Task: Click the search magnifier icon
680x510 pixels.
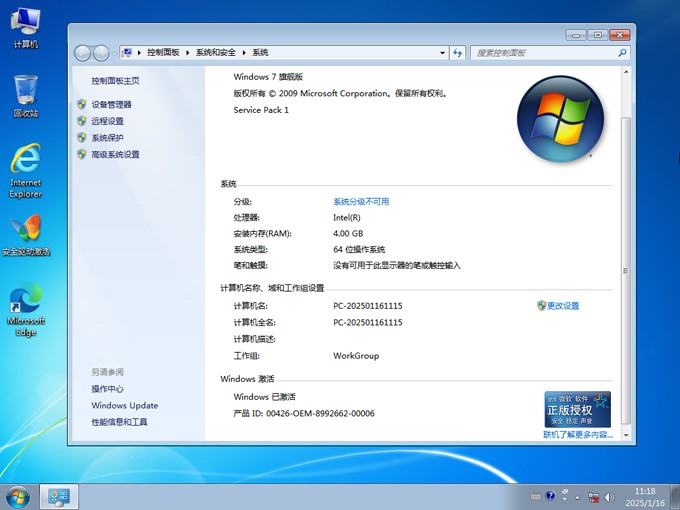Action: click(x=622, y=53)
